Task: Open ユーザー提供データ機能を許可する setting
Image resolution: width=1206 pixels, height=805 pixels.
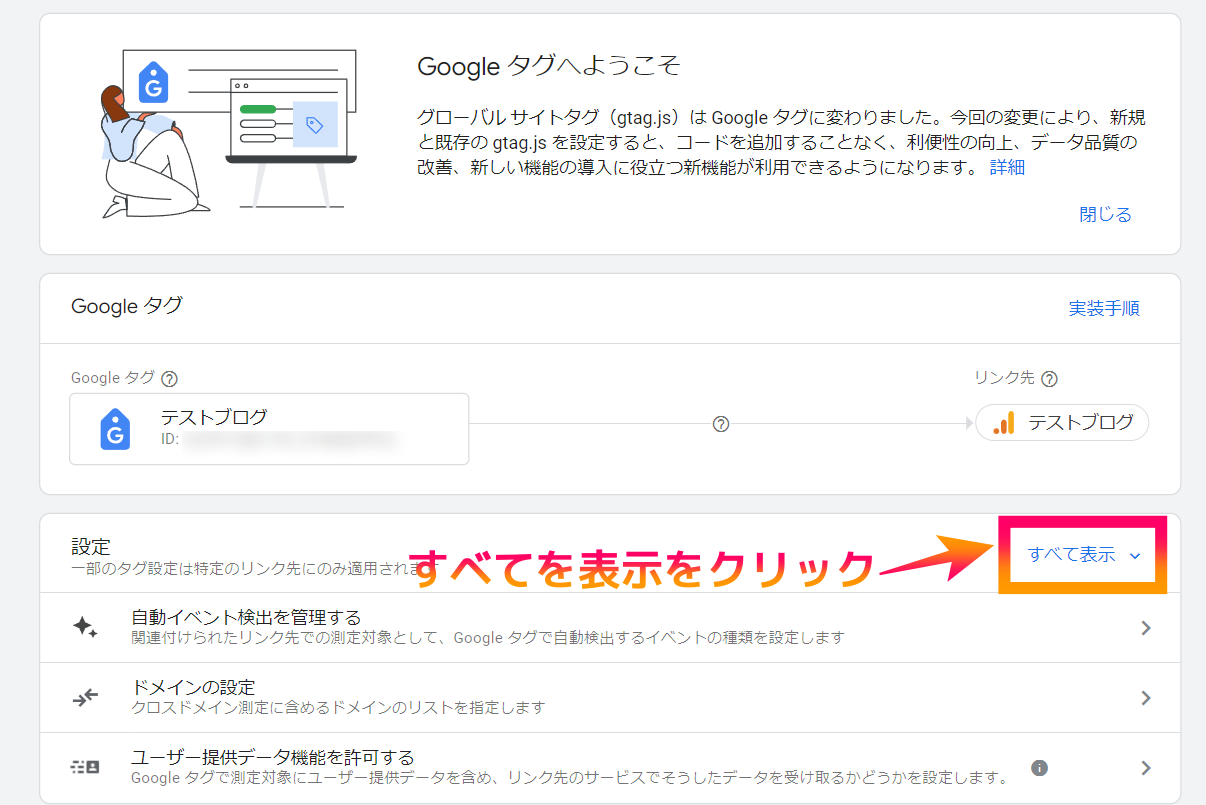Action: coord(610,767)
